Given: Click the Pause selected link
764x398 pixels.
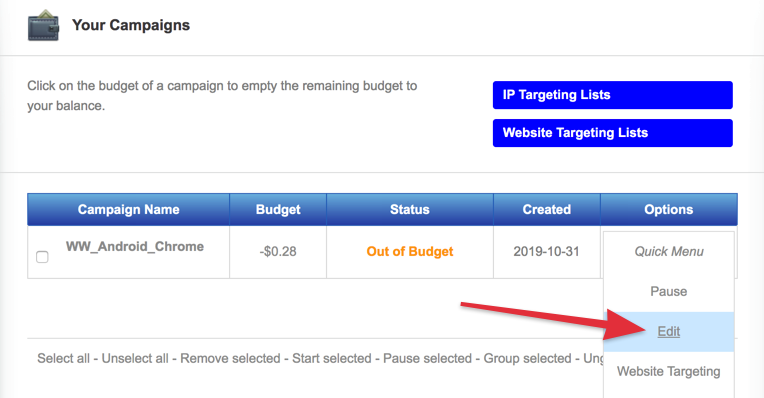Looking at the screenshot, I should click(427, 359).
